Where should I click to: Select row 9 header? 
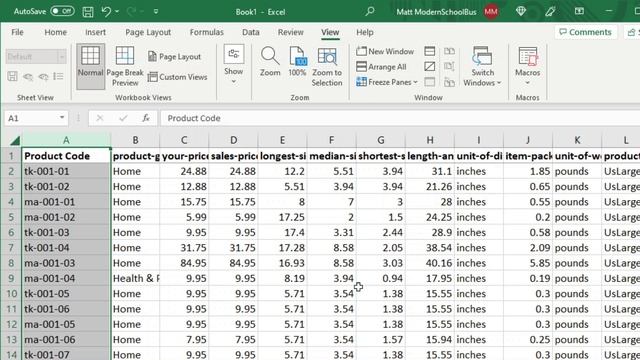11,278
